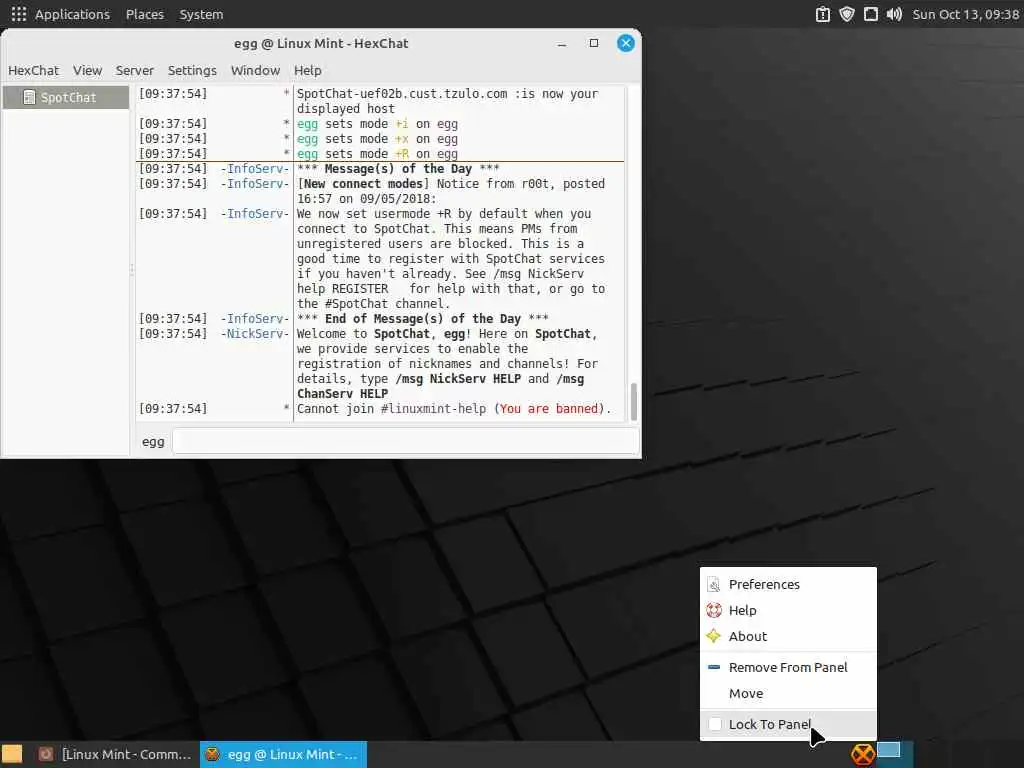This screenshot has width=1024, height=768.
Task: Click the SpotChat server page icon
Action: tap(29, 97)
